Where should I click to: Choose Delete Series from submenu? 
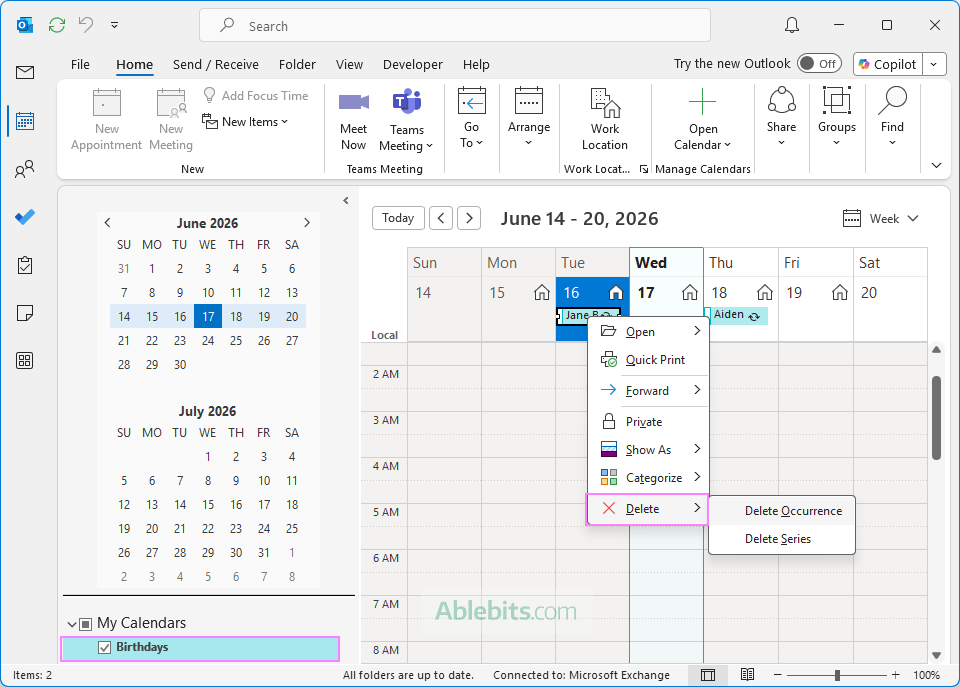click(782, 539)
